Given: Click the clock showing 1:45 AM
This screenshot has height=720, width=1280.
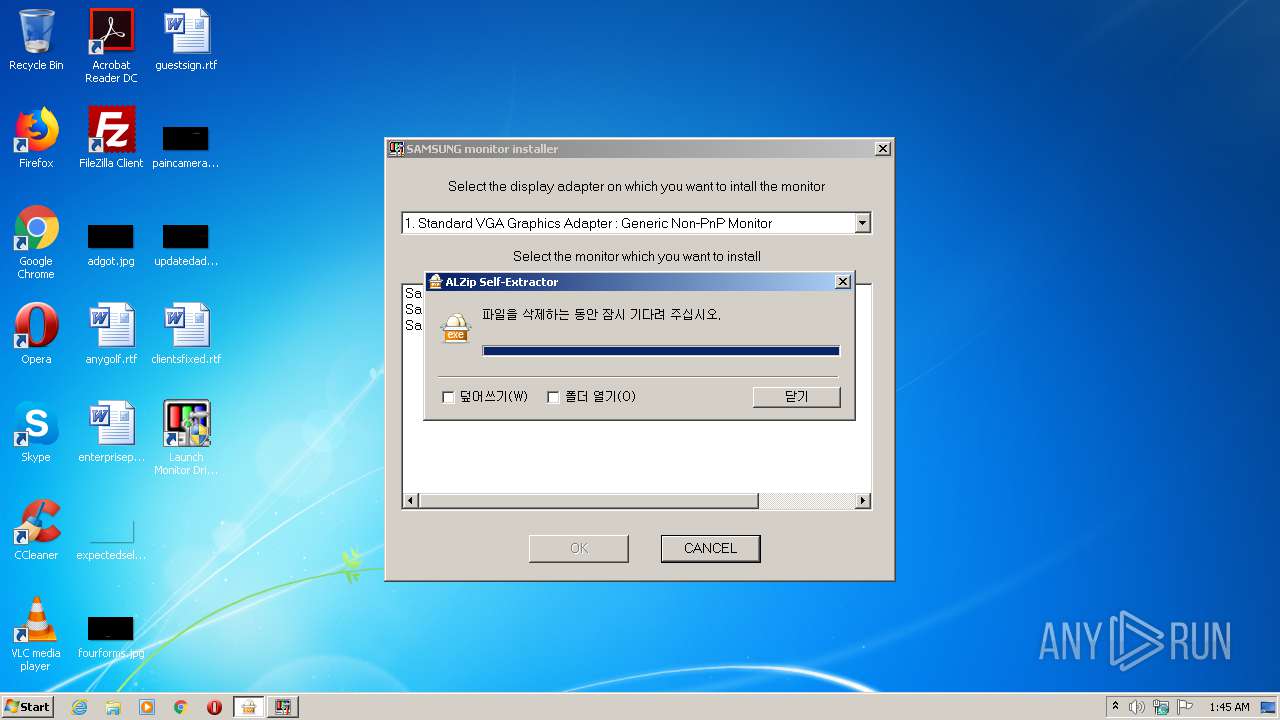Looking at the screenshot, I should (x=1229, y=707).
